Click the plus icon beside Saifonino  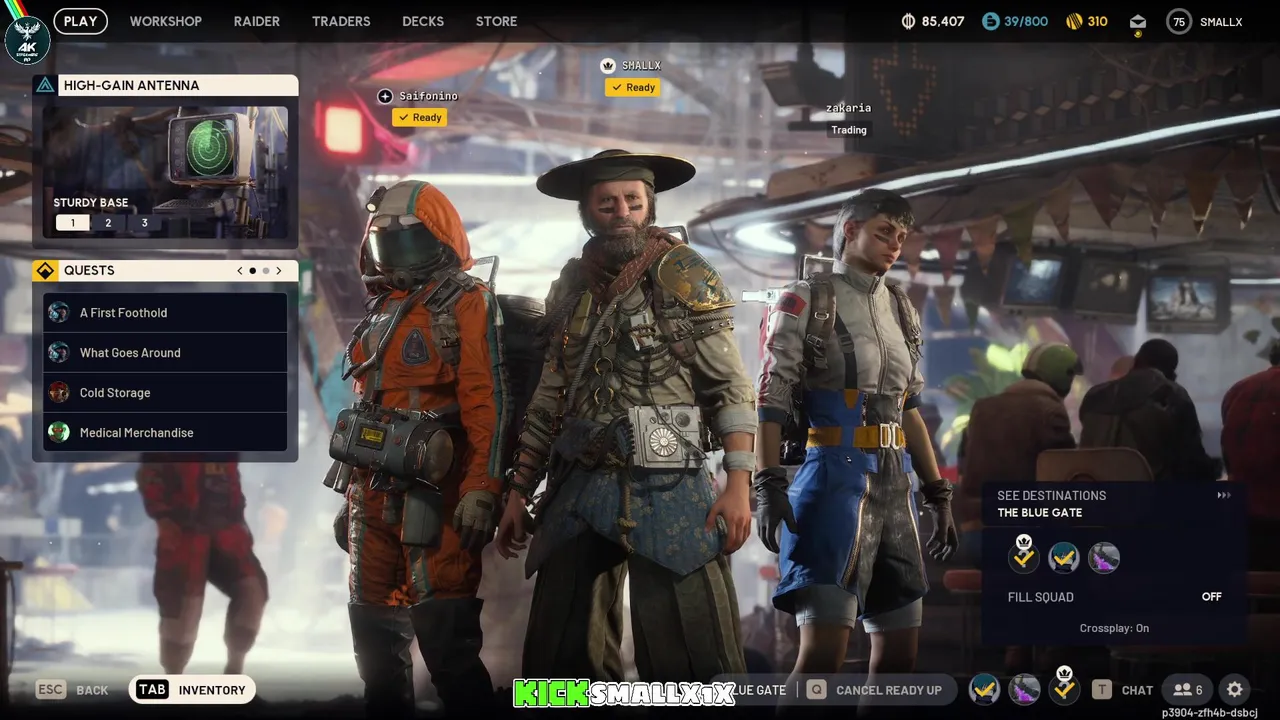(385, 96)
